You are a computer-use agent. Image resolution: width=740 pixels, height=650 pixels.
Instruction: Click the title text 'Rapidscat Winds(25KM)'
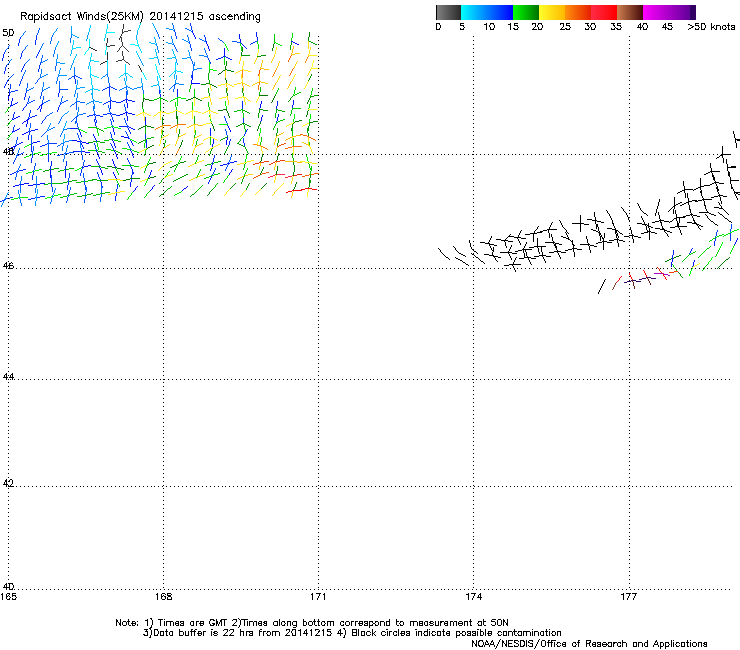pyautogui.click(x=82, y=17)
